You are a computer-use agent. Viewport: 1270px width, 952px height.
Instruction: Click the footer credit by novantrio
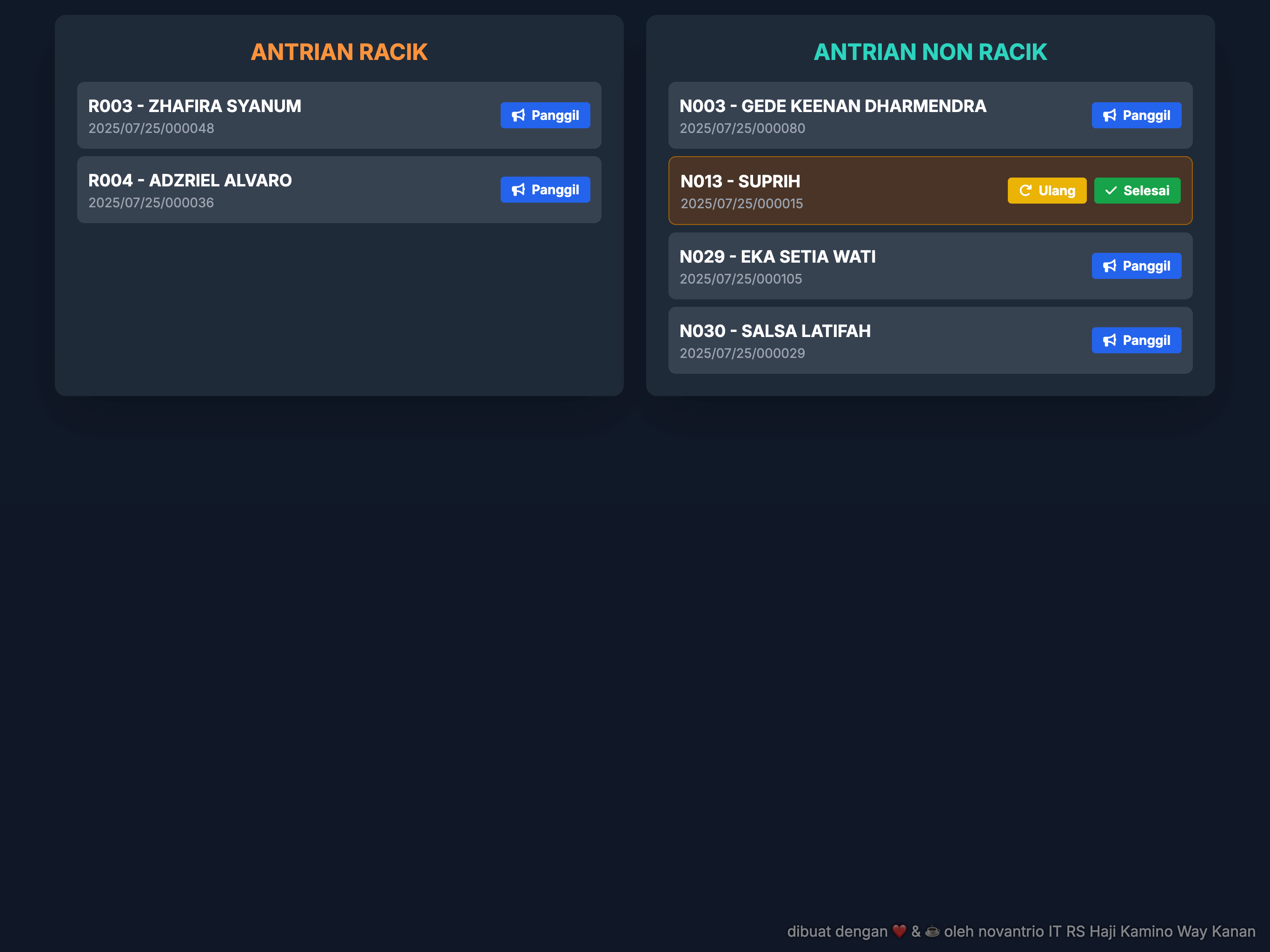pos(1021,932)
